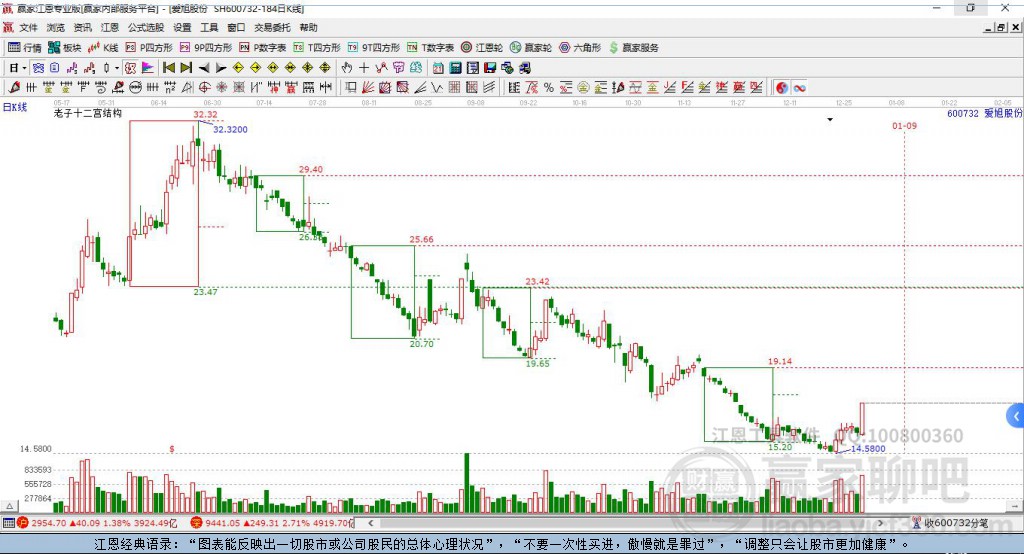Screen dimensions: 1024x554
Task: Click the volume pane up-triangle button
Action: [9, 506]
